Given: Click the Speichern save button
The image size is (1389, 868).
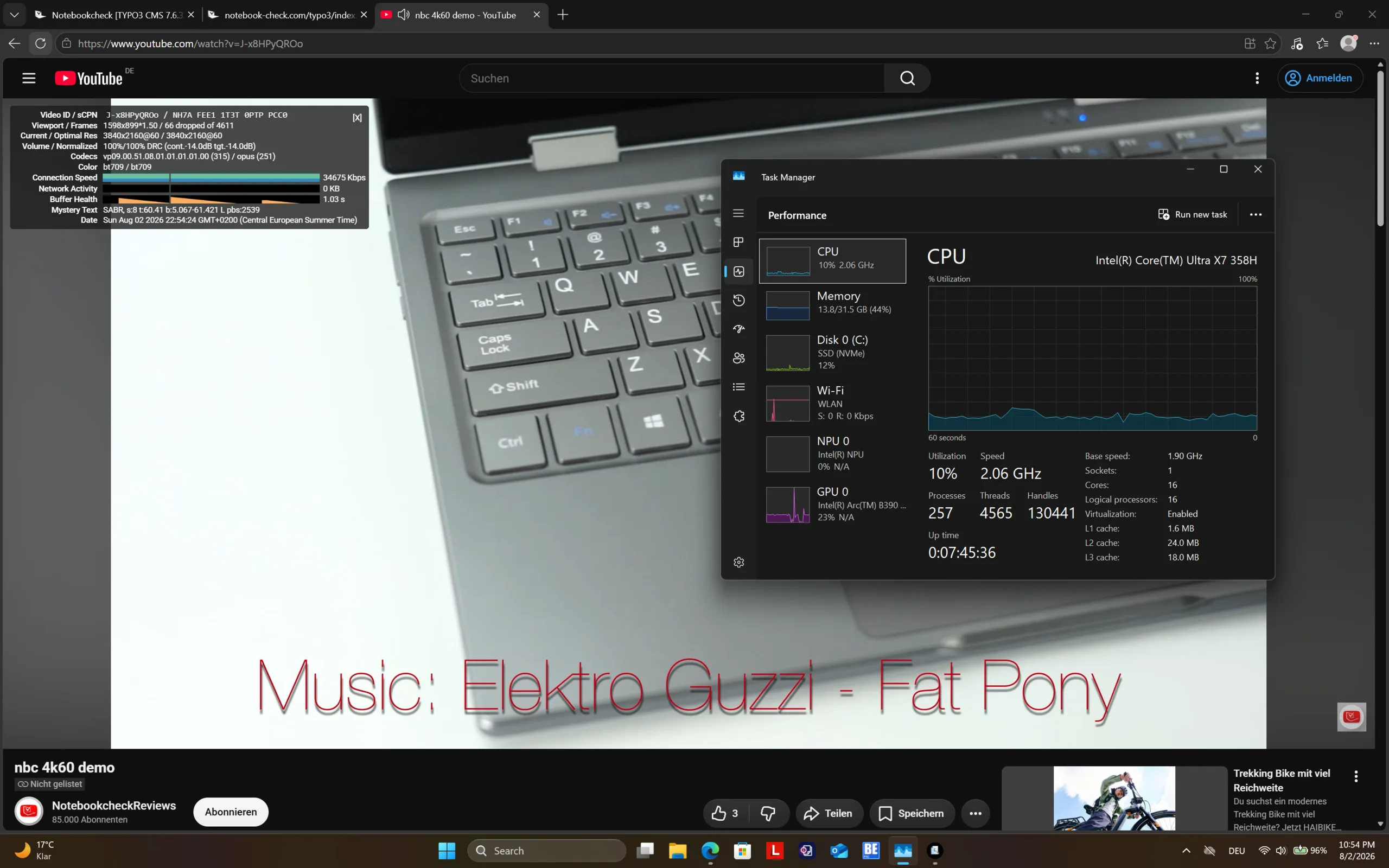Looking at the screenshot, I should coord(912,813).
